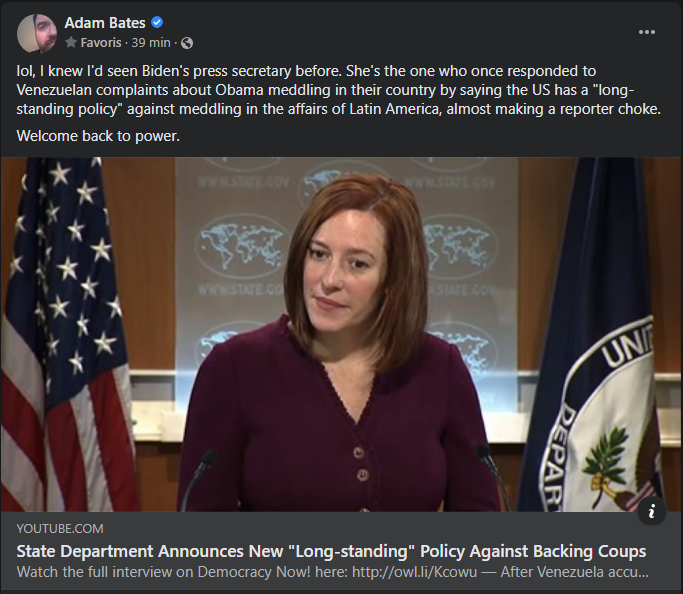The height and width of the screenshot is (594, 683).
Task: Click the "Welcome back to power." line
Action: [x=98, y=136]
